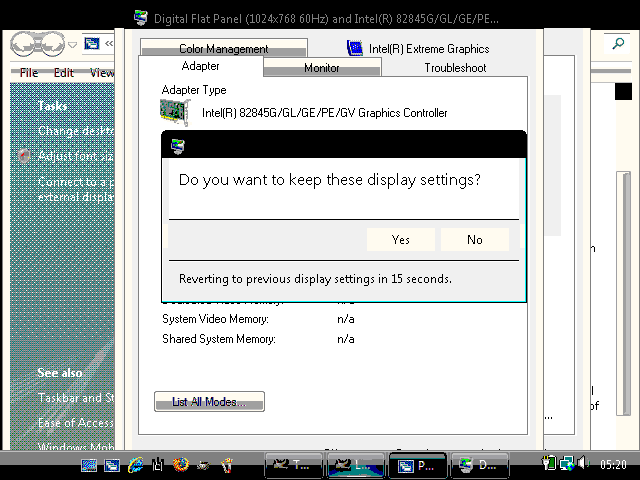
Task: Click the network tray icon
Action: click(x=567, y=463)
